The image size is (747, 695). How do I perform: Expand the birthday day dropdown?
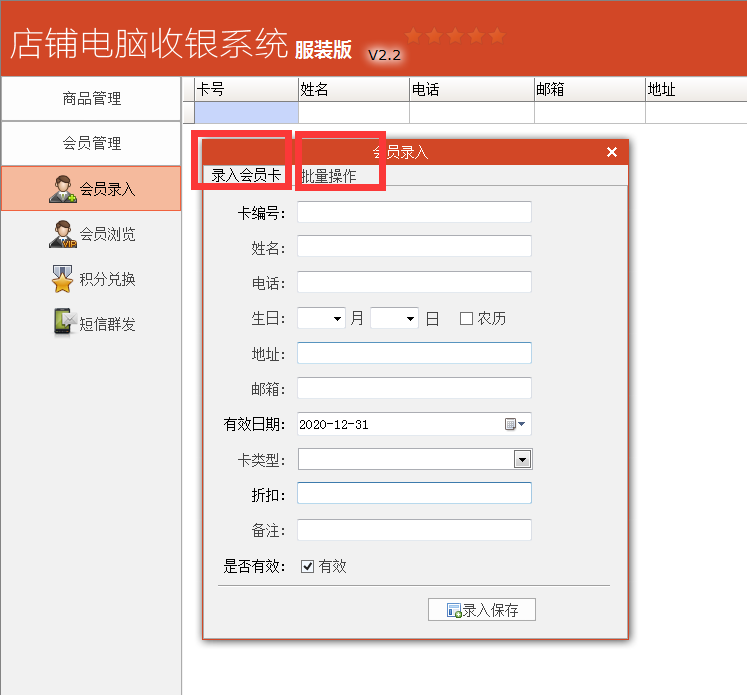click(410, 318)
